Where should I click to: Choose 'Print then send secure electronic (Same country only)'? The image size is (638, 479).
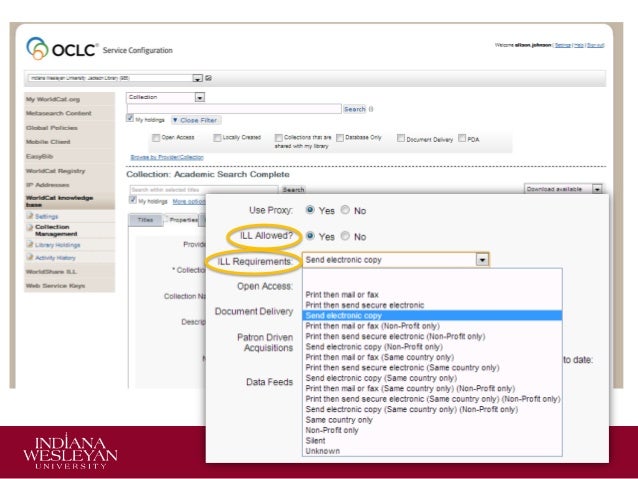click(x=402, y=367)
